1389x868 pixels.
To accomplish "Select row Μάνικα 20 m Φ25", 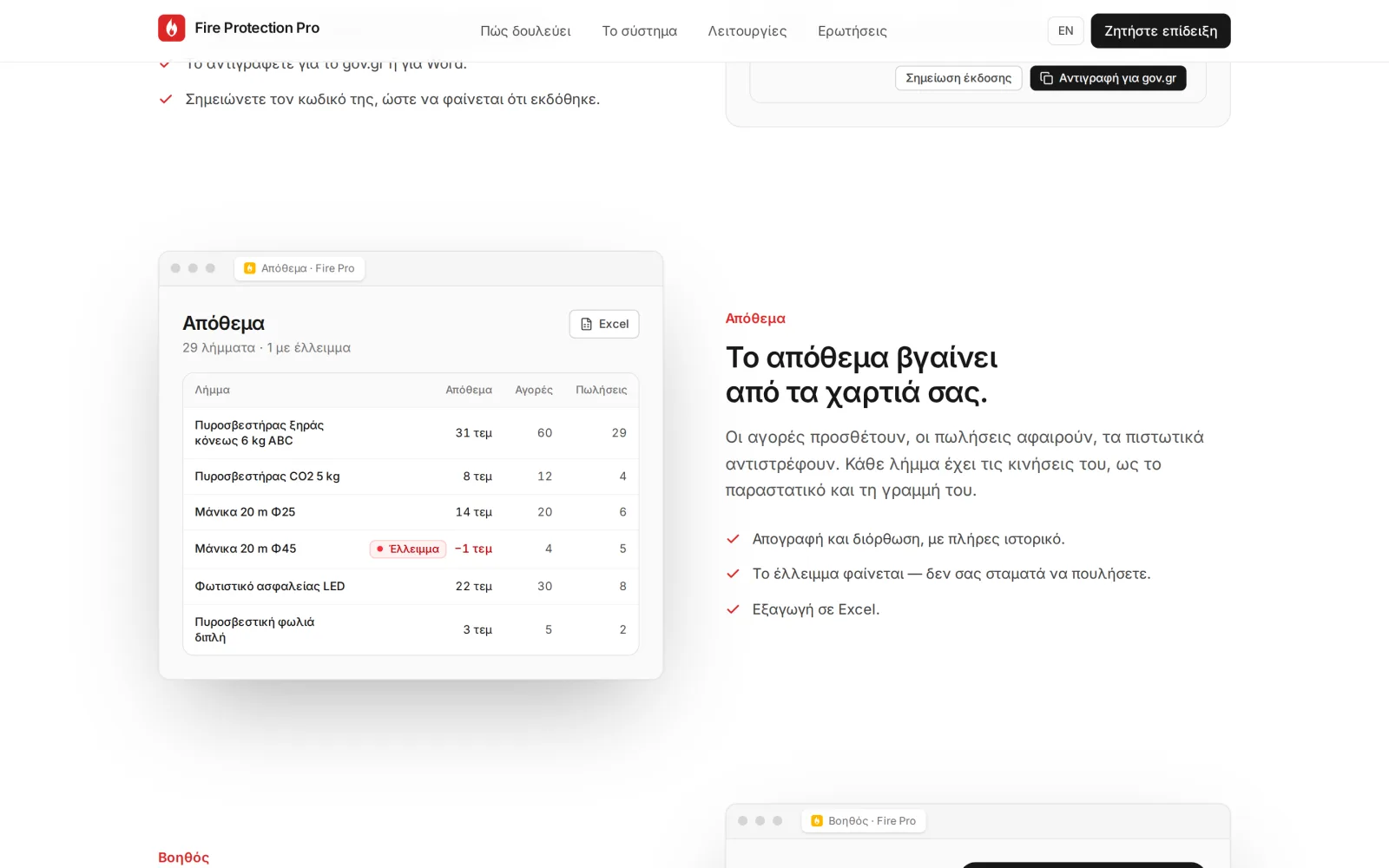I will (411, 512).
